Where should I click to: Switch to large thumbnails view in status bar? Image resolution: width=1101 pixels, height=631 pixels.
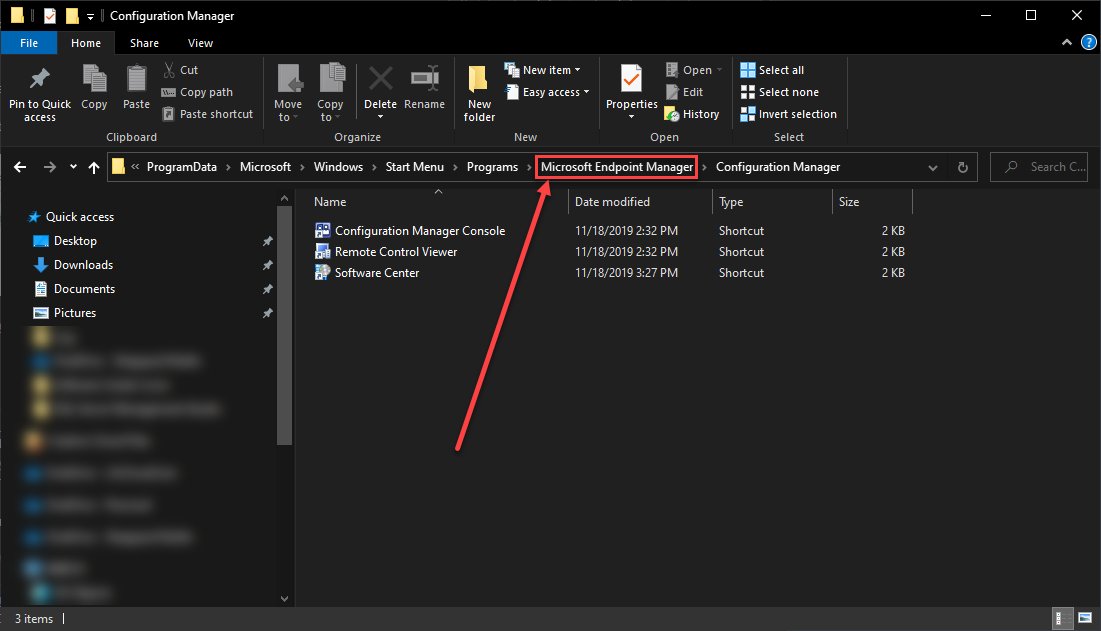(x=1085, y=619)
